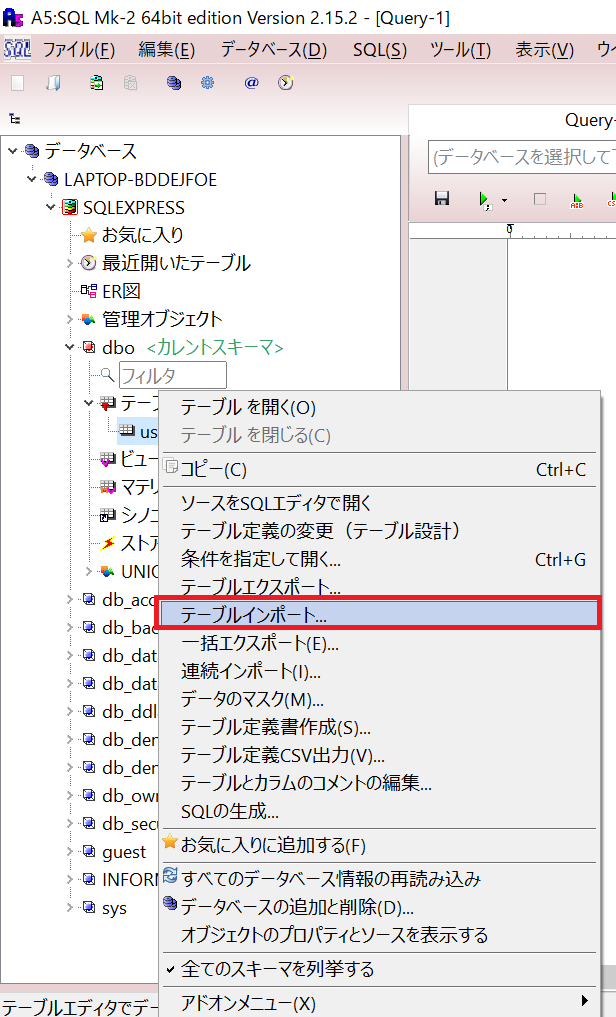Expand the 管理オブジェクト tree node

click(70, 319)
